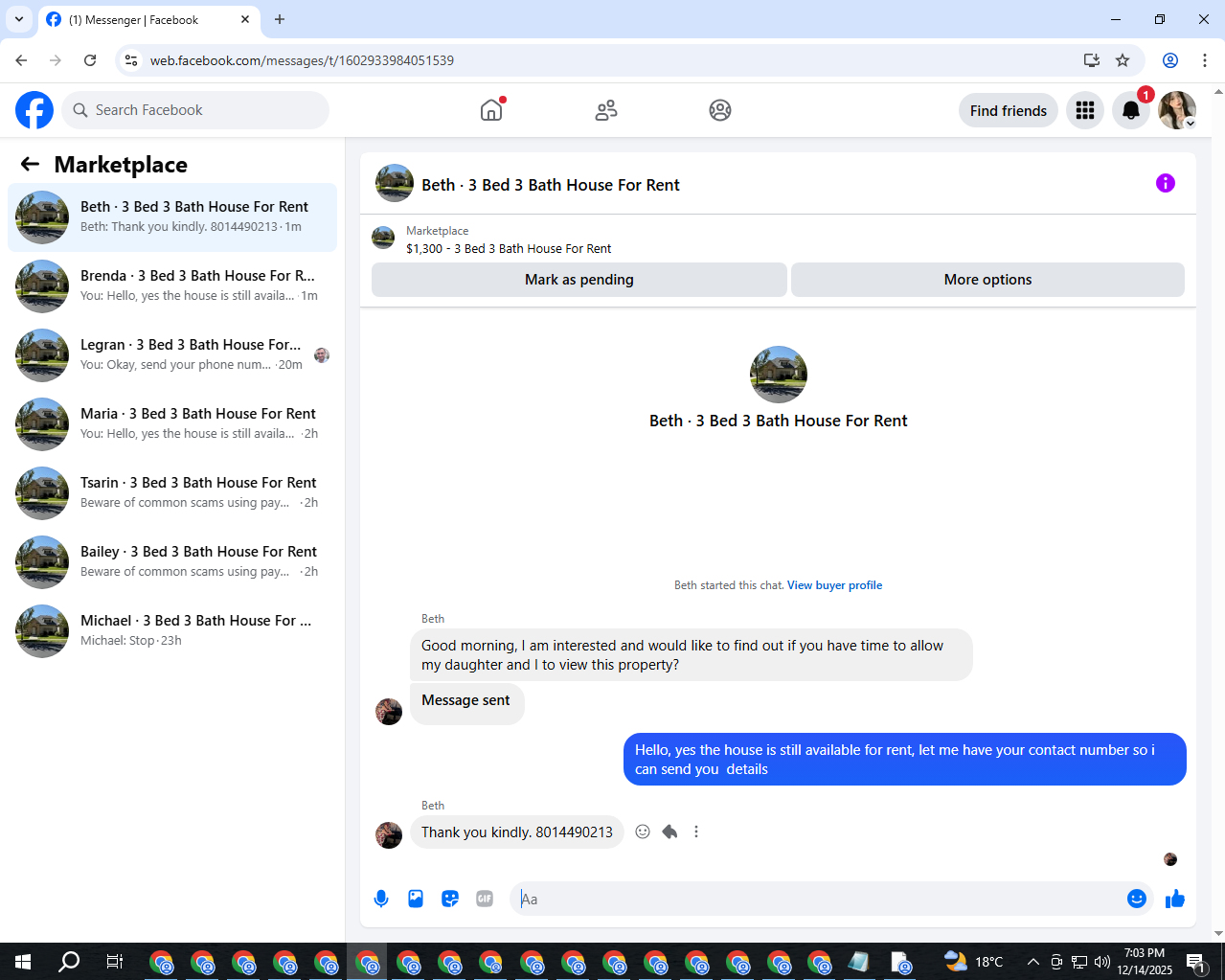The image size is (1225, 980).
Task: Open the Facebook logo home link
Action: point(34,110)
